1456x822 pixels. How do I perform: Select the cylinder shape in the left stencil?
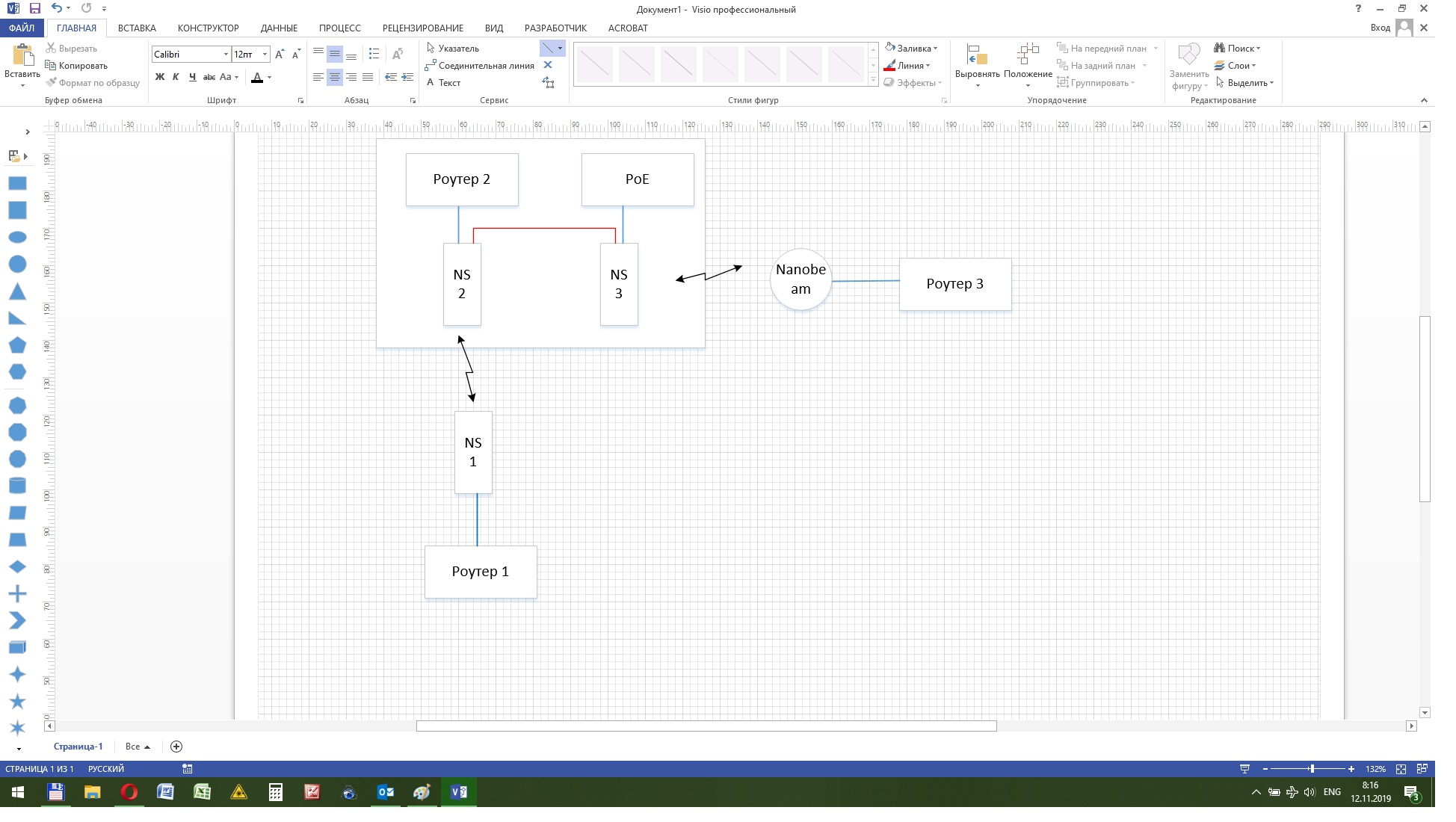17,486
